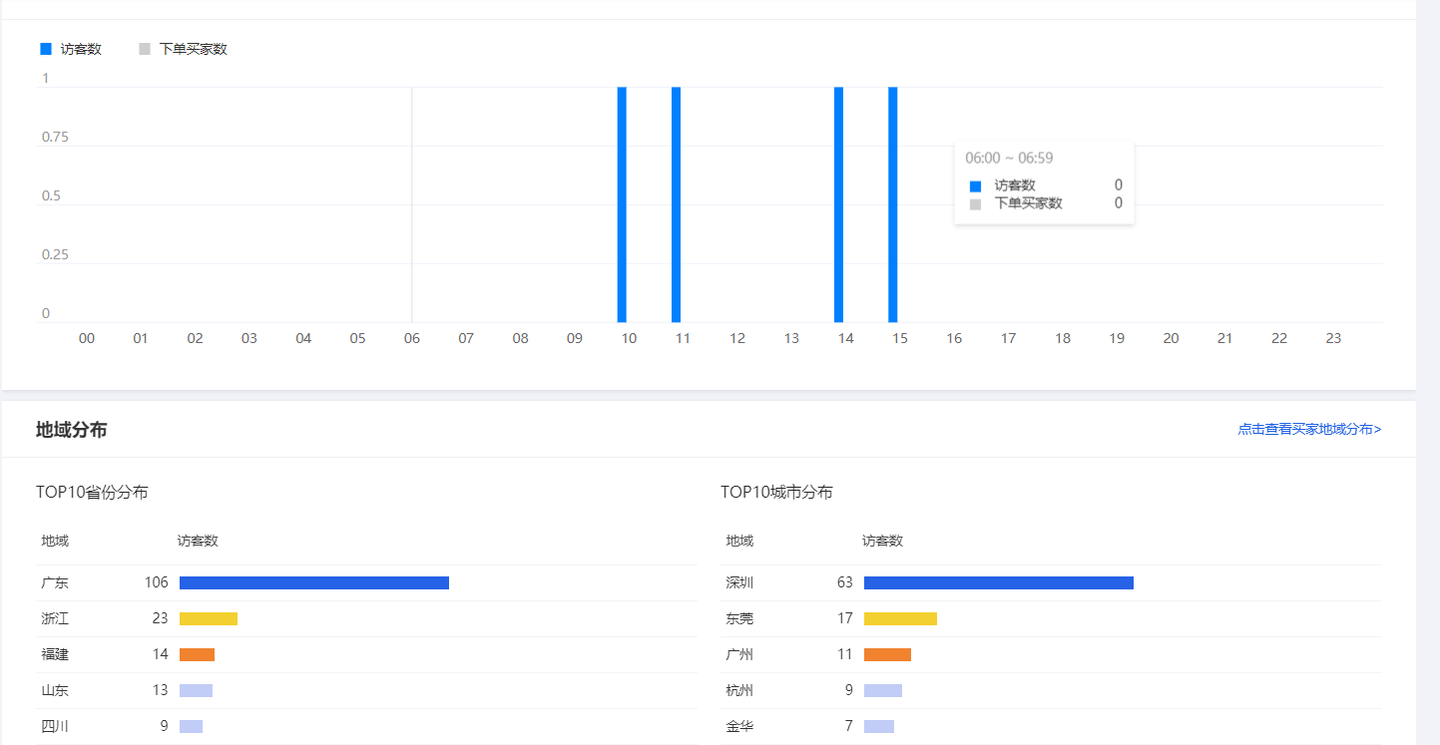Select the 广东 province row label
The image size is (1440, 745).
click(x=55, y=583)
